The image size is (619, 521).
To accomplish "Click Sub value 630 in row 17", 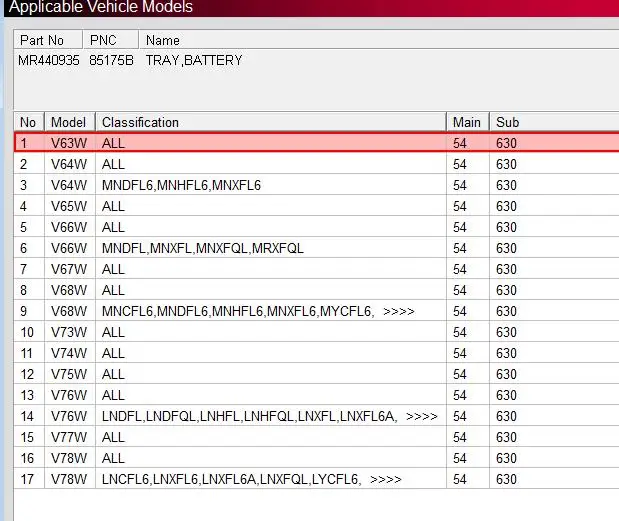I will (506, 479).
